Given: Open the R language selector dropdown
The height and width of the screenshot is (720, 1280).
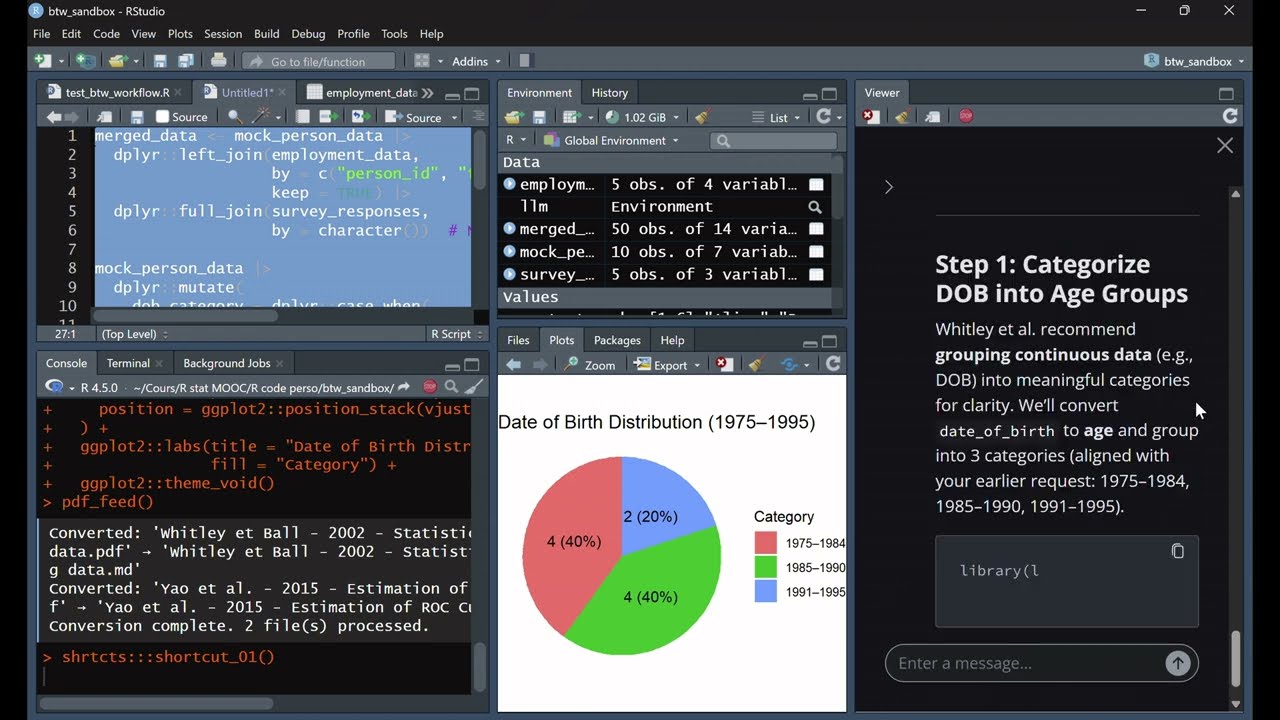Looking at the screenshot, I should pyautogui.click(x=516, y=141).
